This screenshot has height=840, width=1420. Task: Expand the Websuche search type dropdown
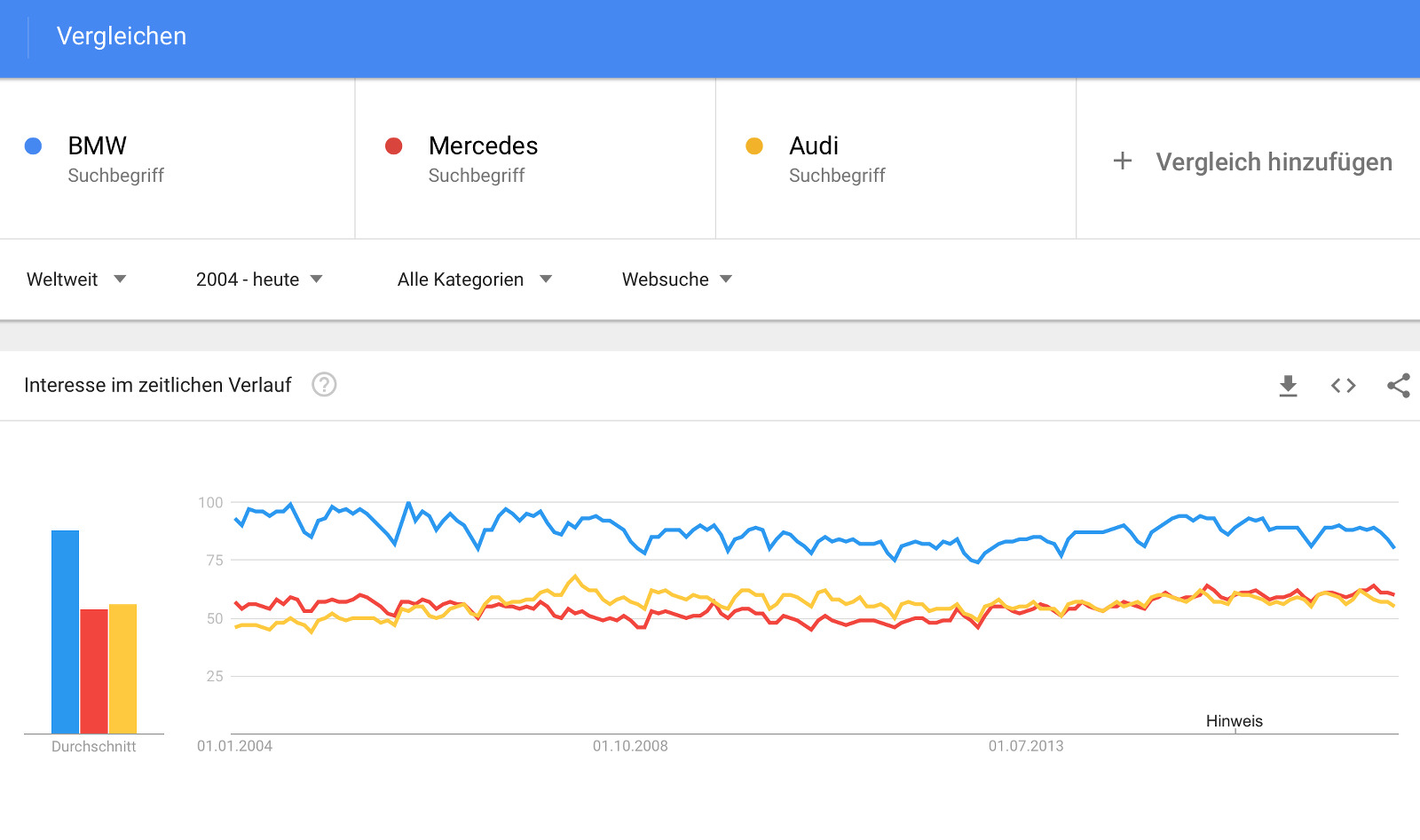pos(676,279)
